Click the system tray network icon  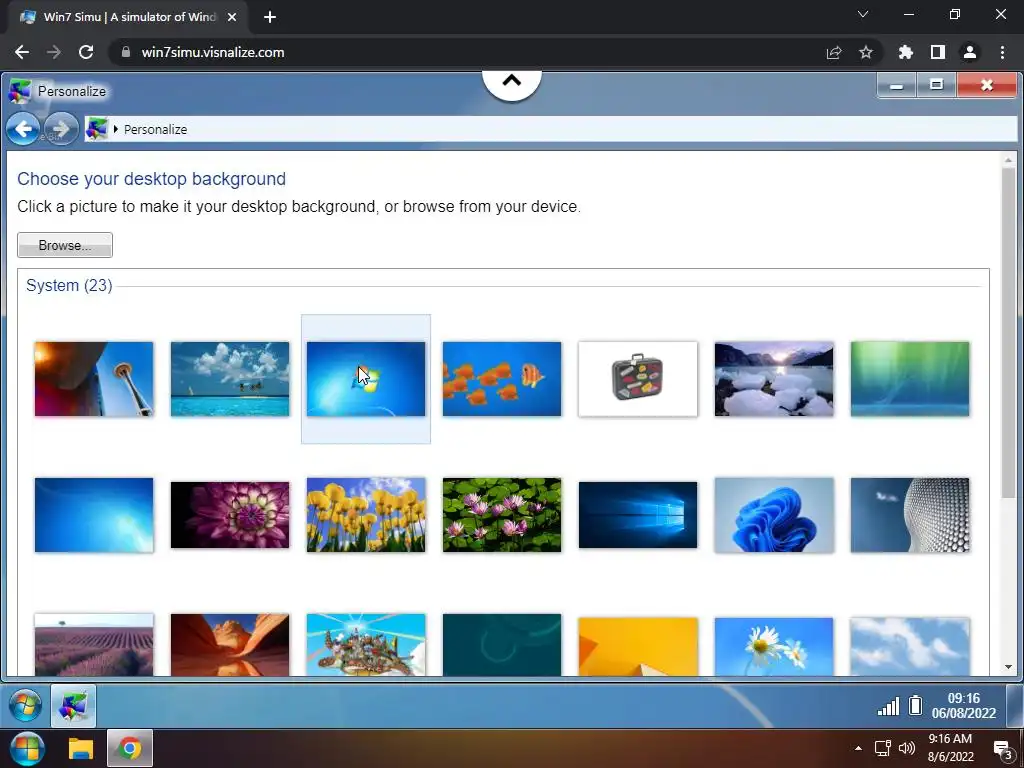(882, 748)
